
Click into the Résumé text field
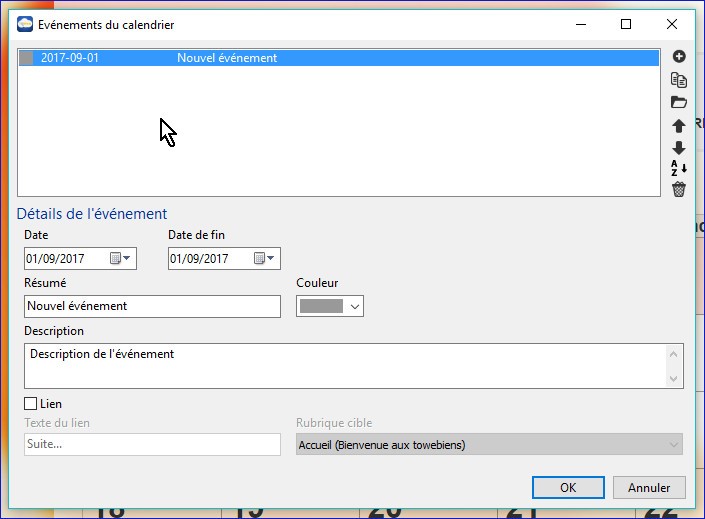click(152, 306)
